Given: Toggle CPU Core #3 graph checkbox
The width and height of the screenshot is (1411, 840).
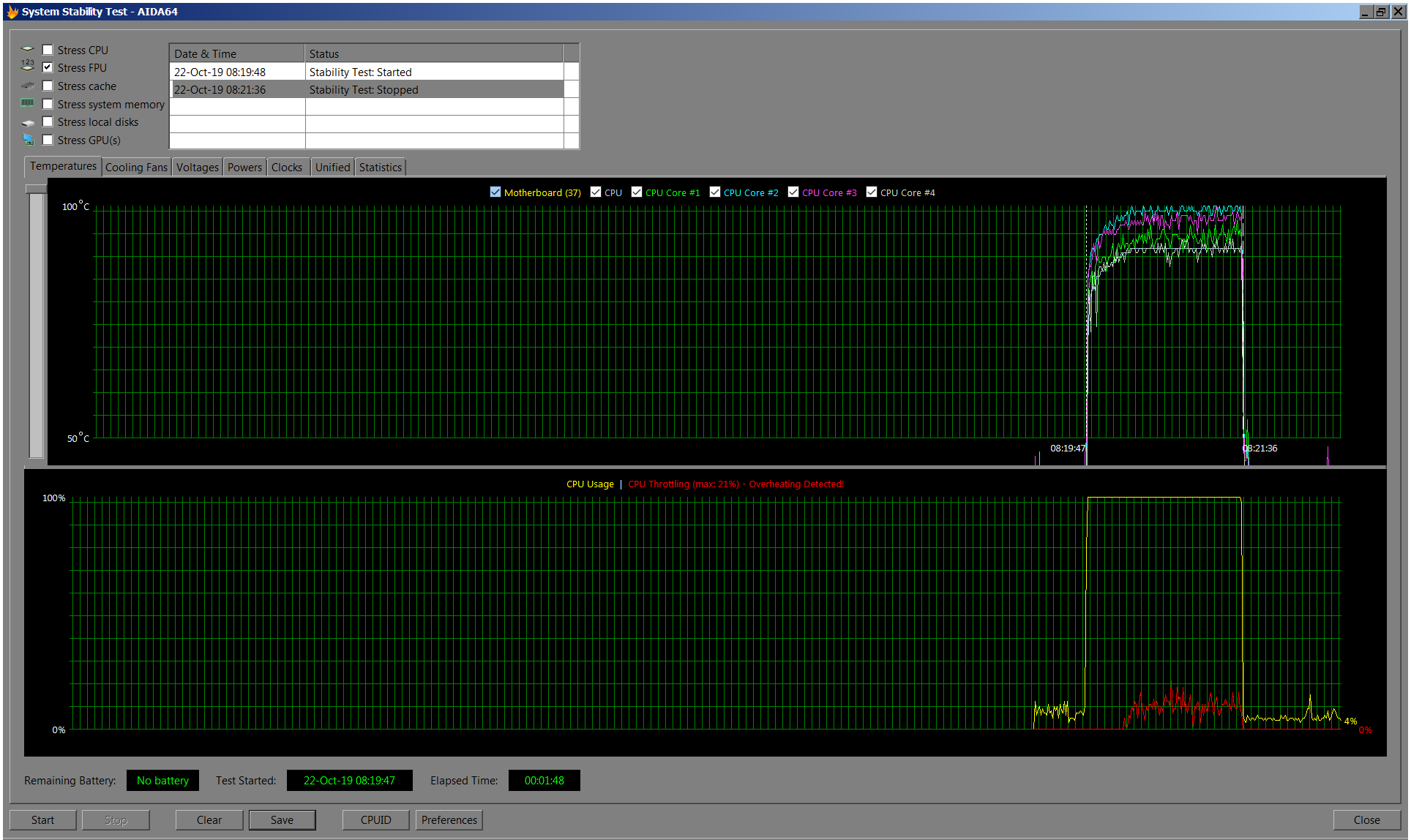Looking at the screenshot, I should point(793,192).
